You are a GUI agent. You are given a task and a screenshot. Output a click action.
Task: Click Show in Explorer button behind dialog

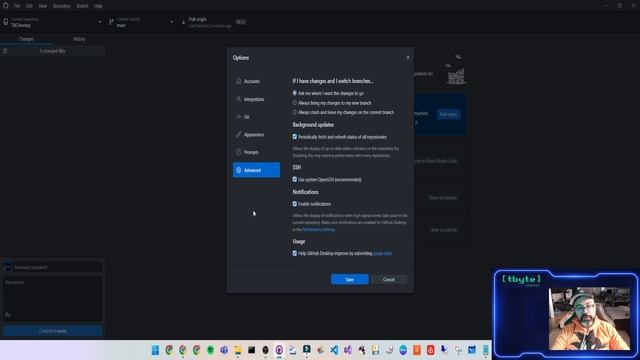point(443,198)
